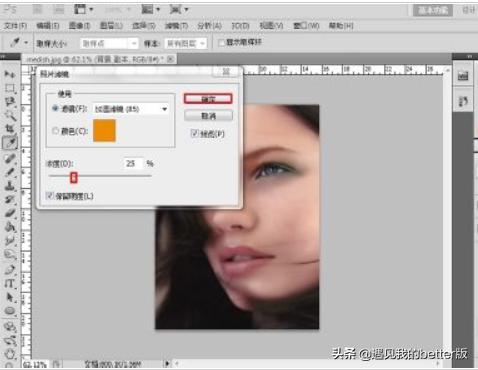
Task: Select the Color radio button in dialog
Action: pos(55,131)
